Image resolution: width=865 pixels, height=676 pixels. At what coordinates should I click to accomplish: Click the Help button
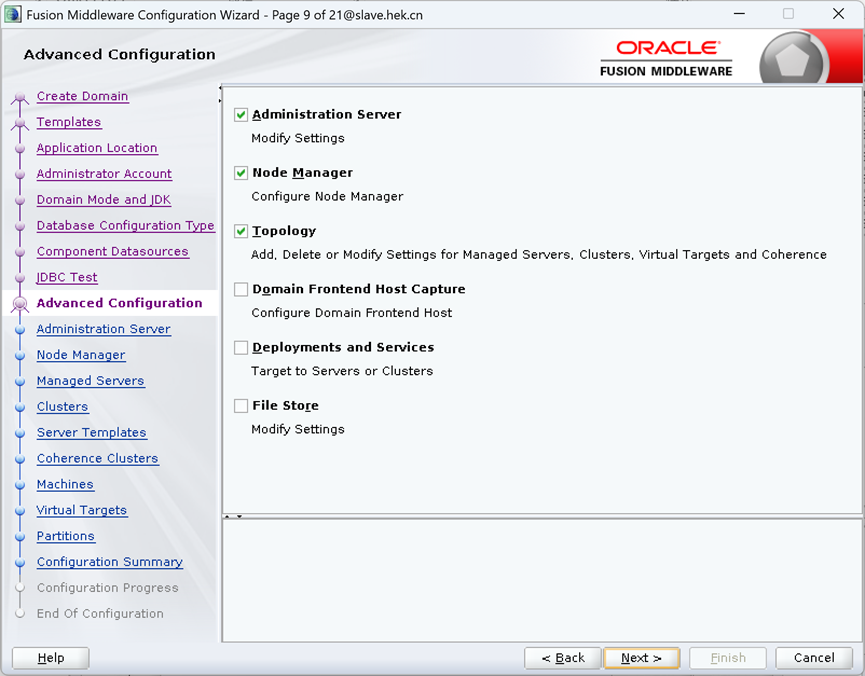coord(51,658)
